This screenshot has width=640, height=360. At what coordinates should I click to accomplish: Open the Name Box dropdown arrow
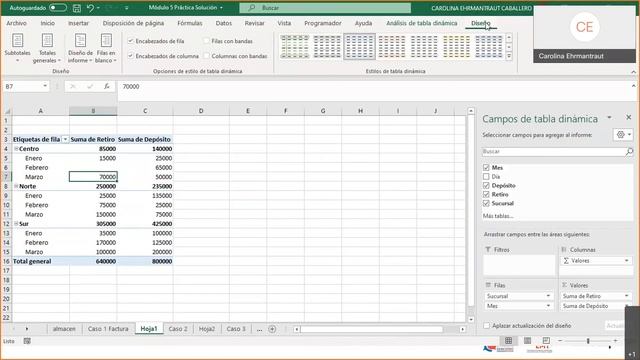(45, 86)
